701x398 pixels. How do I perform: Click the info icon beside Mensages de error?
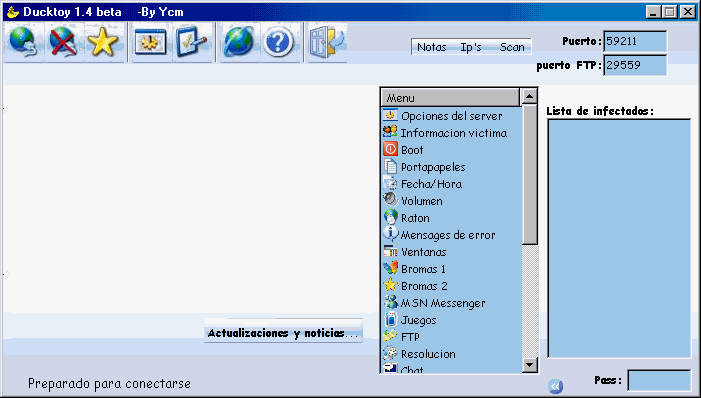click(x=390, y=234)
